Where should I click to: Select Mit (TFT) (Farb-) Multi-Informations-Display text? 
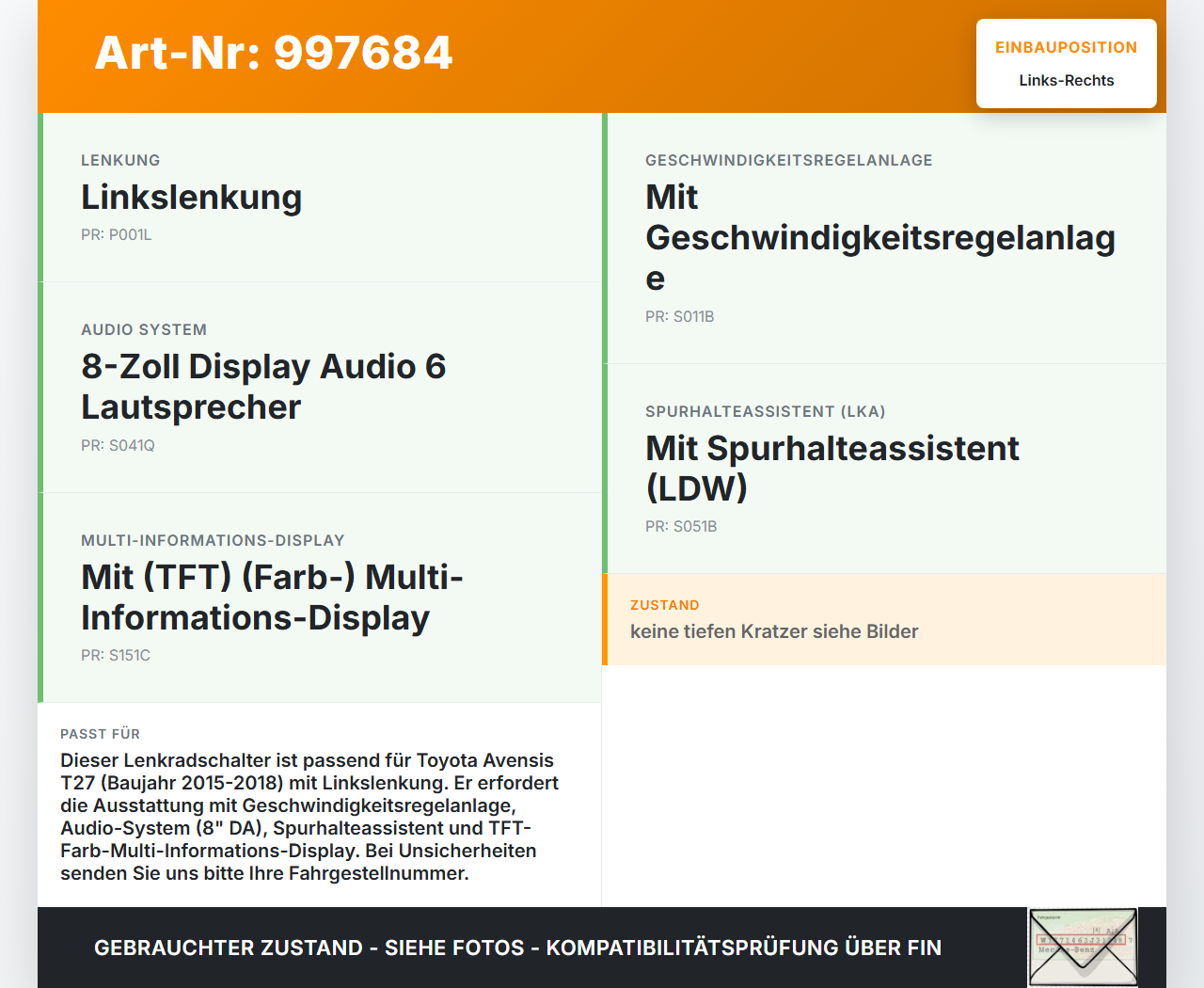pyautogui.click(x=272, y=598)
